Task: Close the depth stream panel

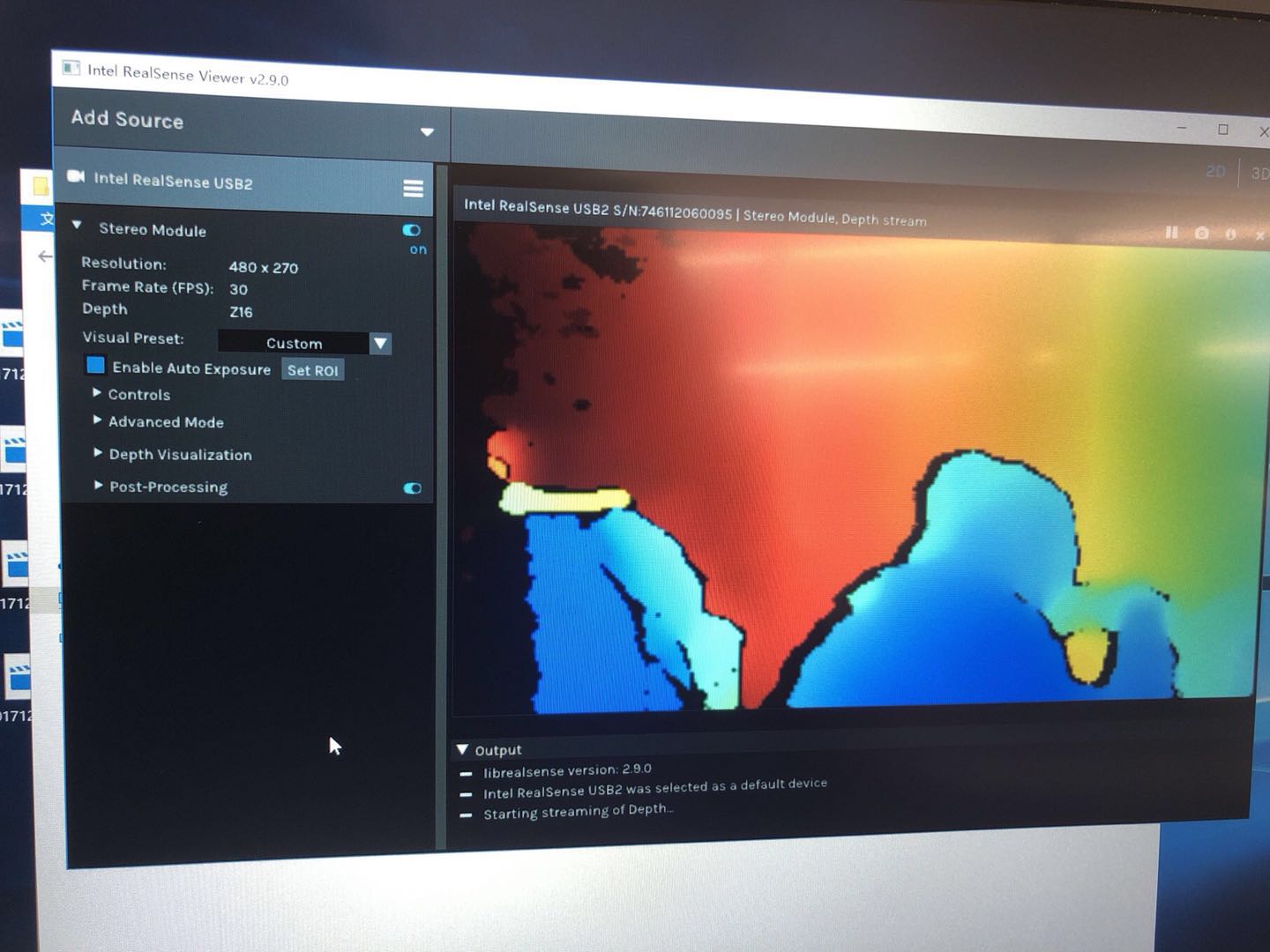Action: click(x=1259, y=234)
